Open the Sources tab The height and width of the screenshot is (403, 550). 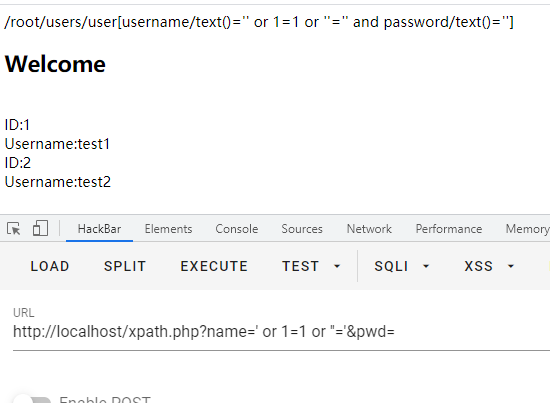[302, 229]
